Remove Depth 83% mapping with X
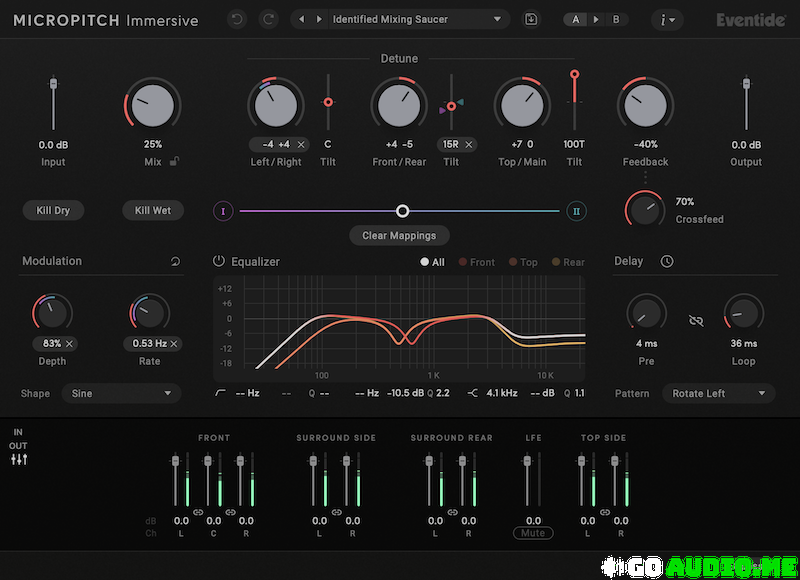The width and height of the screenshot is (800, 580). [69, 343]
